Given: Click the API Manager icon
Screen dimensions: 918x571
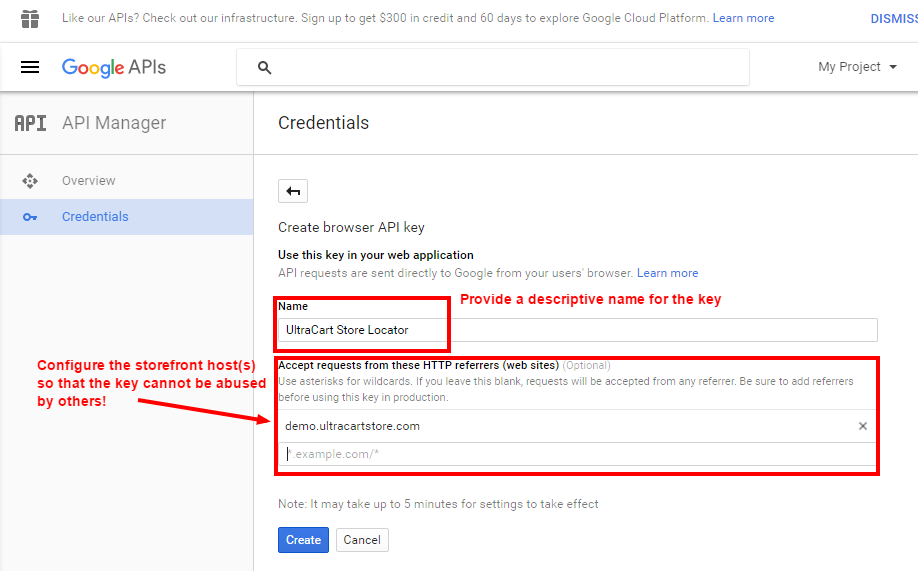Looking at the screenshot, I should point(30,123).
